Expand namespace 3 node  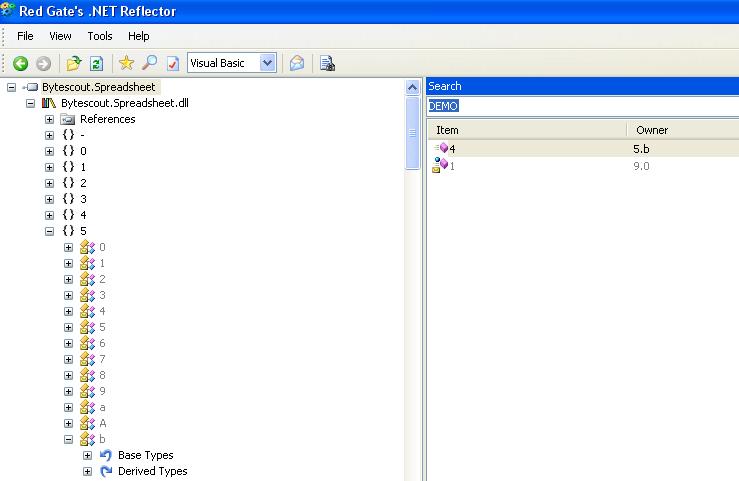click(x=49, y=199)
